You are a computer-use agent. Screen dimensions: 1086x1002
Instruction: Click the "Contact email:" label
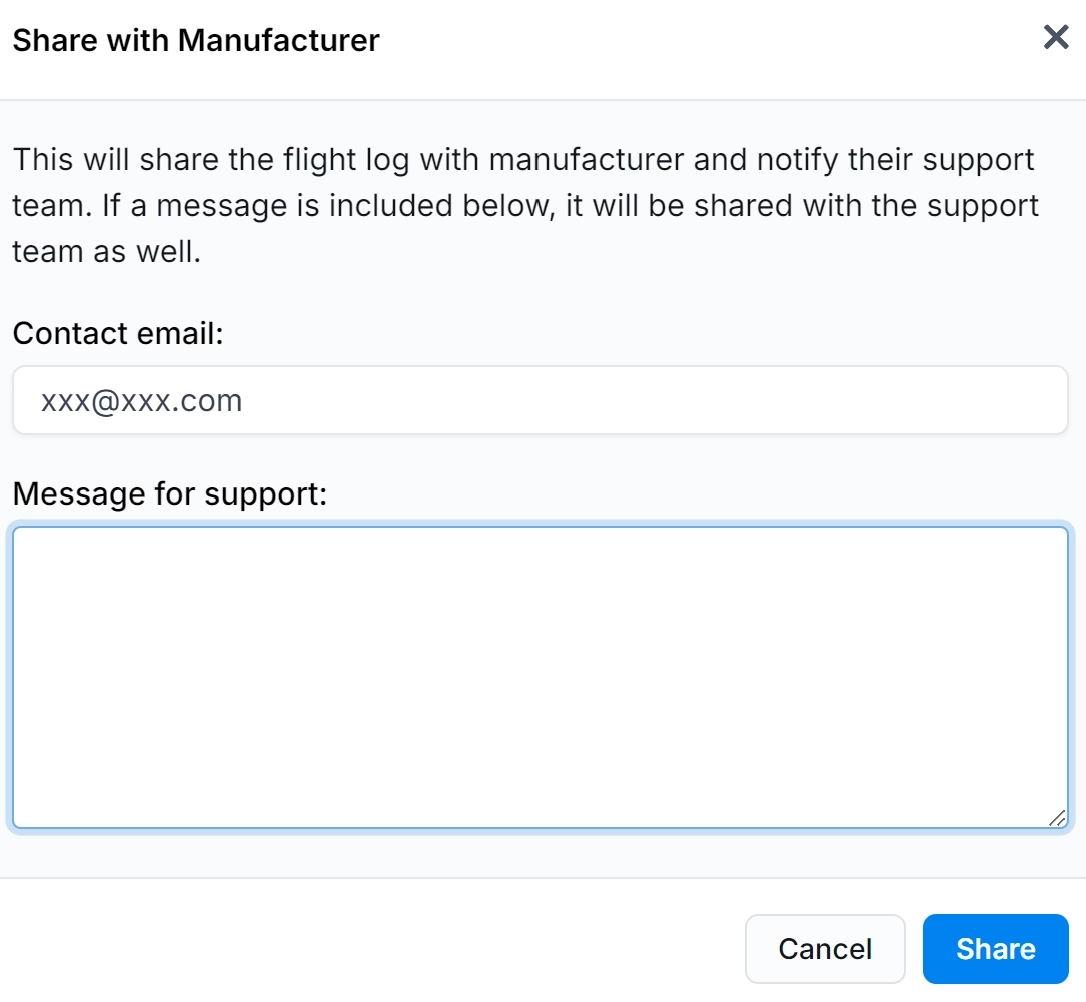point(118,333)
